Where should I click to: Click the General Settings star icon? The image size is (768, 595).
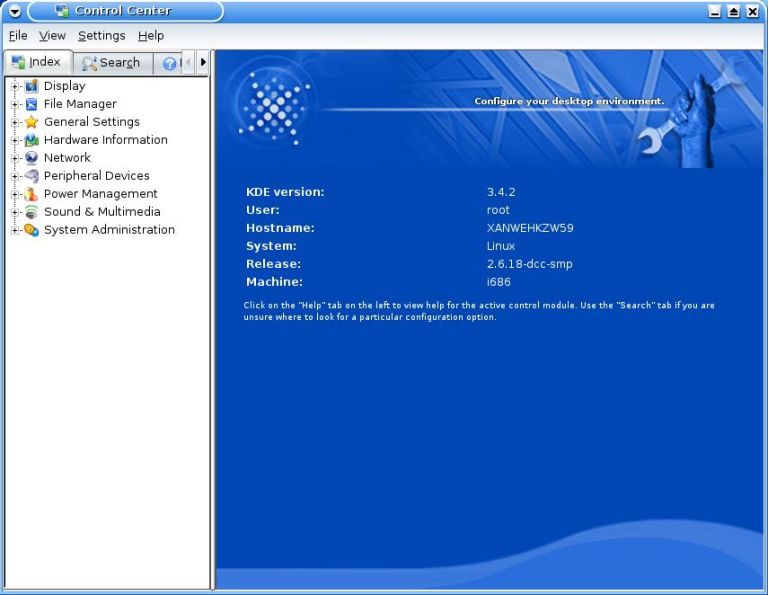31,122
